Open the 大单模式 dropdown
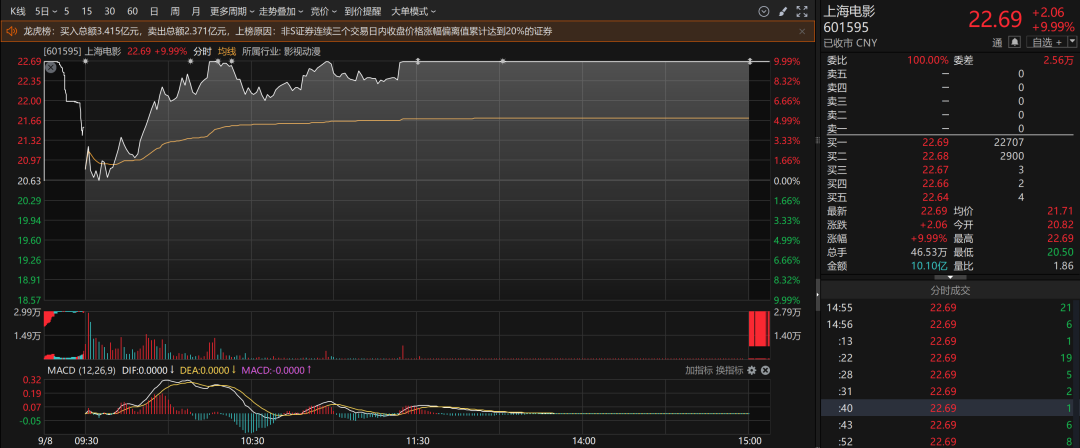Viewport: 1080px width, 448px height. 413,12
